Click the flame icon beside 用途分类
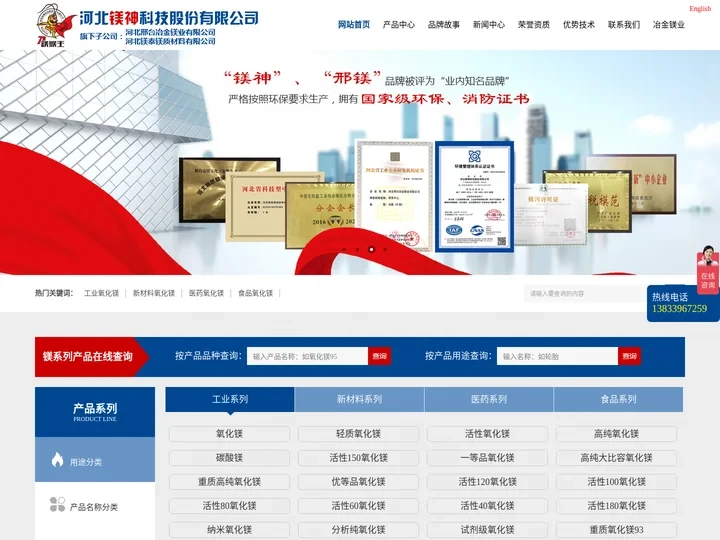Screen dimensions: 720x540 click(x=57, y=459)
